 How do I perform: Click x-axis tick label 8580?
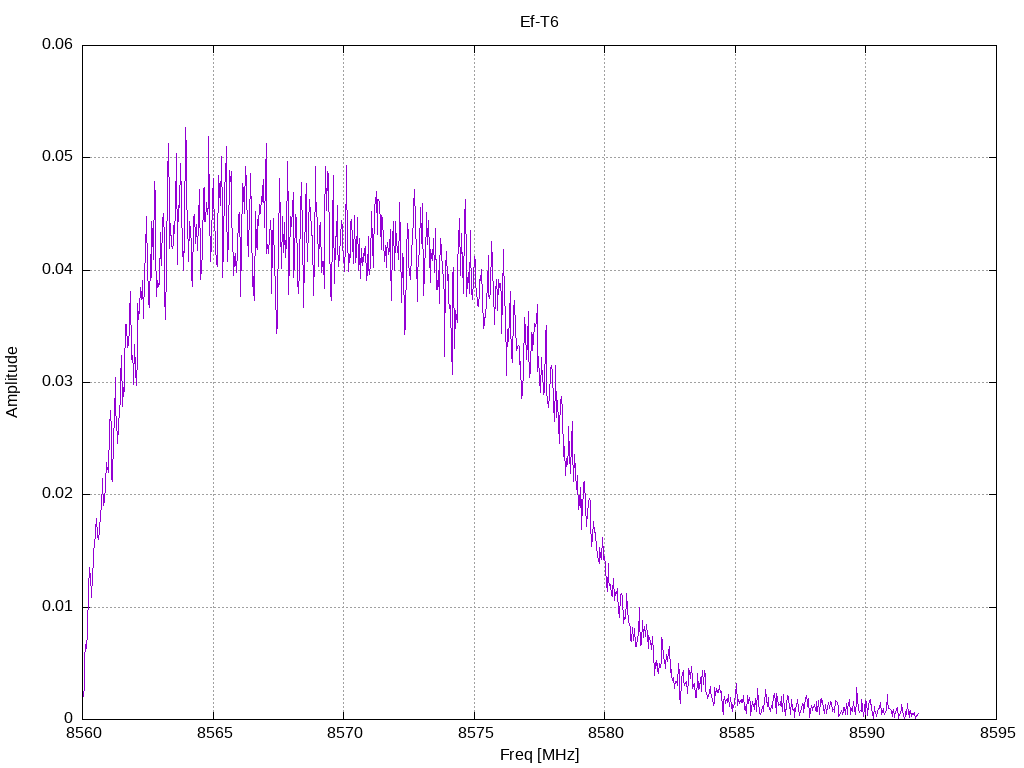(x=605, y=733)
